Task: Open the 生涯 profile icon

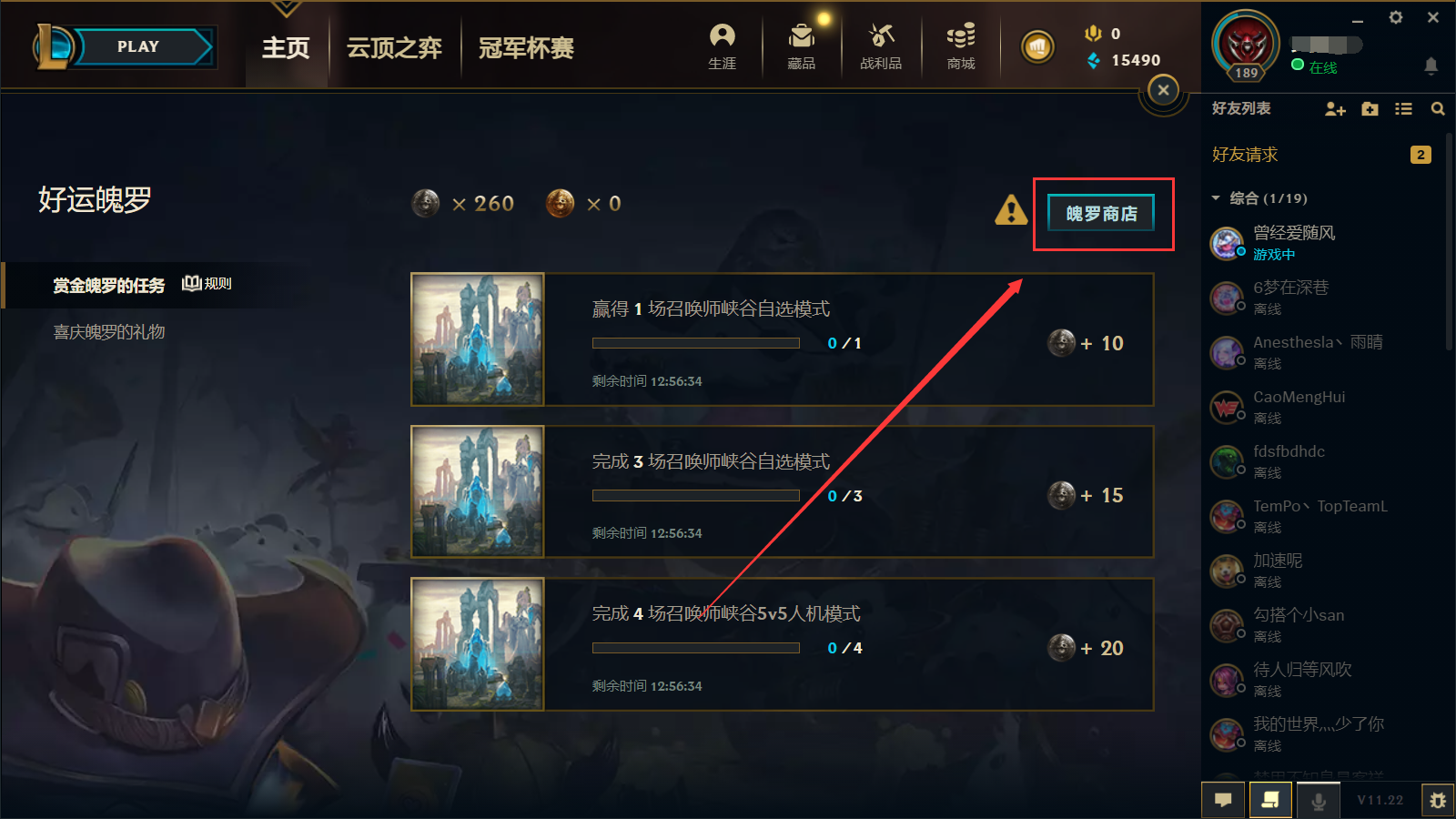Action: 722,46
